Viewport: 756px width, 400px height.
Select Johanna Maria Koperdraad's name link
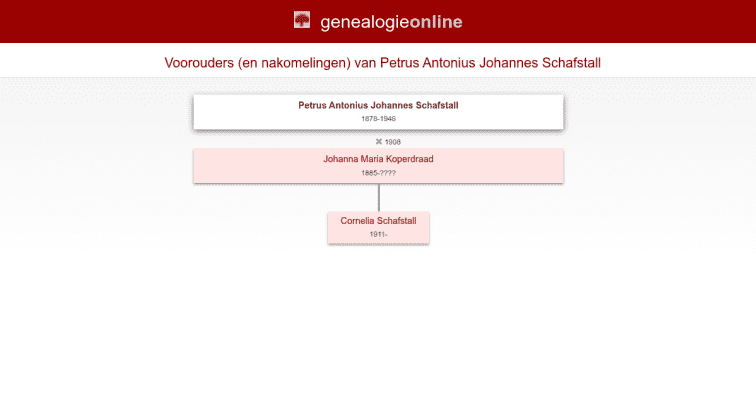click(378, 159)
